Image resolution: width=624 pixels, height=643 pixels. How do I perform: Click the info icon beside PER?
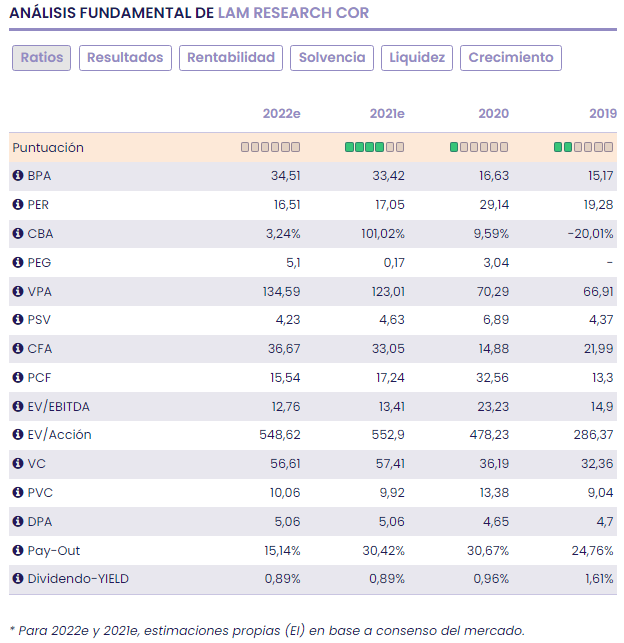click(18, 205)
